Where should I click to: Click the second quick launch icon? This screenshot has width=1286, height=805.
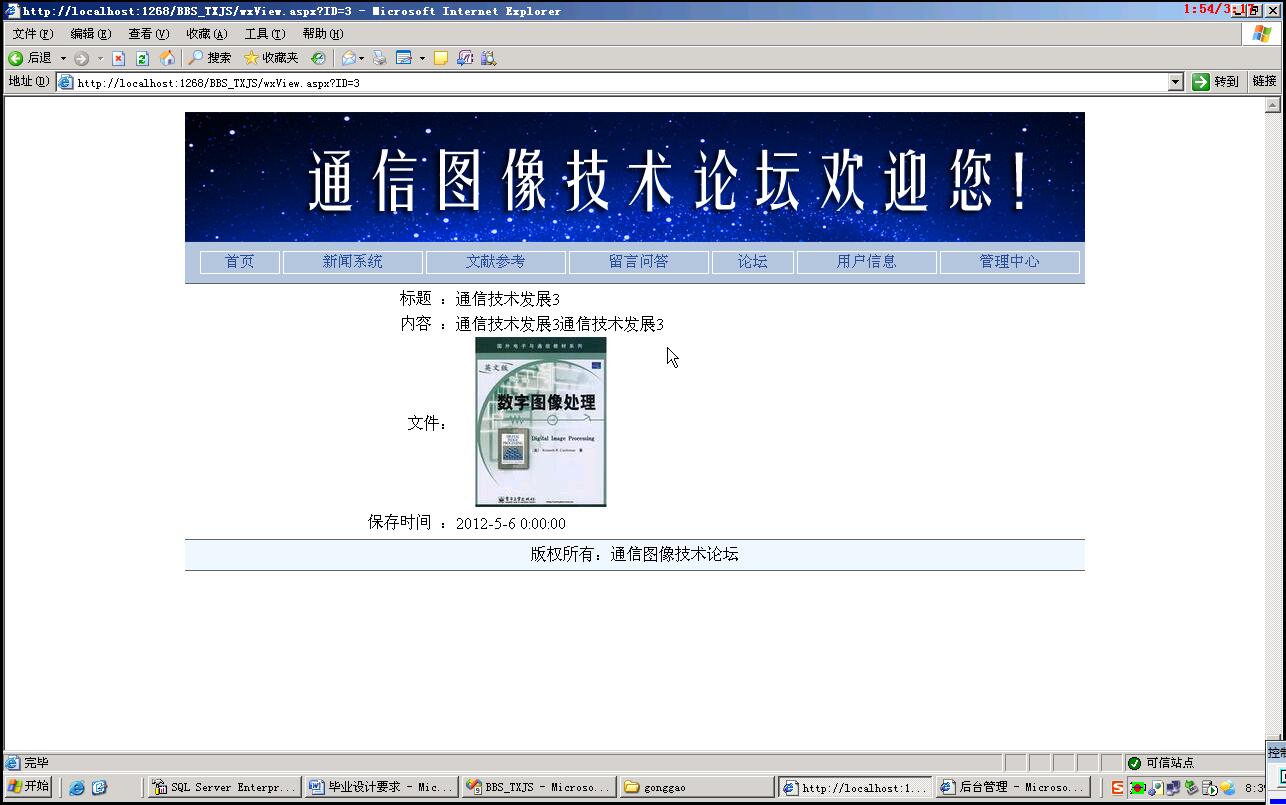99,788
